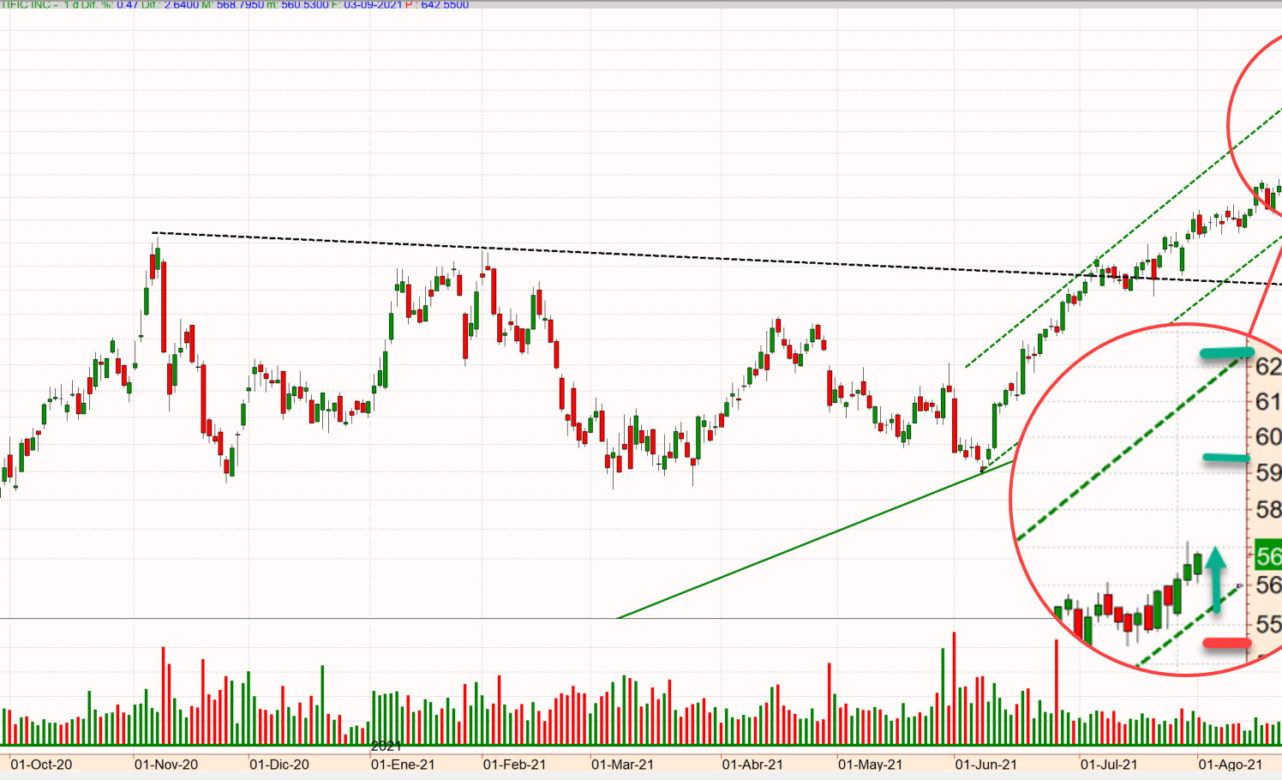Click the tall red volume bar at 01-Nov-20
Image resolution: width=1282 pixels, height=780 pixels.
pos(163,694)
